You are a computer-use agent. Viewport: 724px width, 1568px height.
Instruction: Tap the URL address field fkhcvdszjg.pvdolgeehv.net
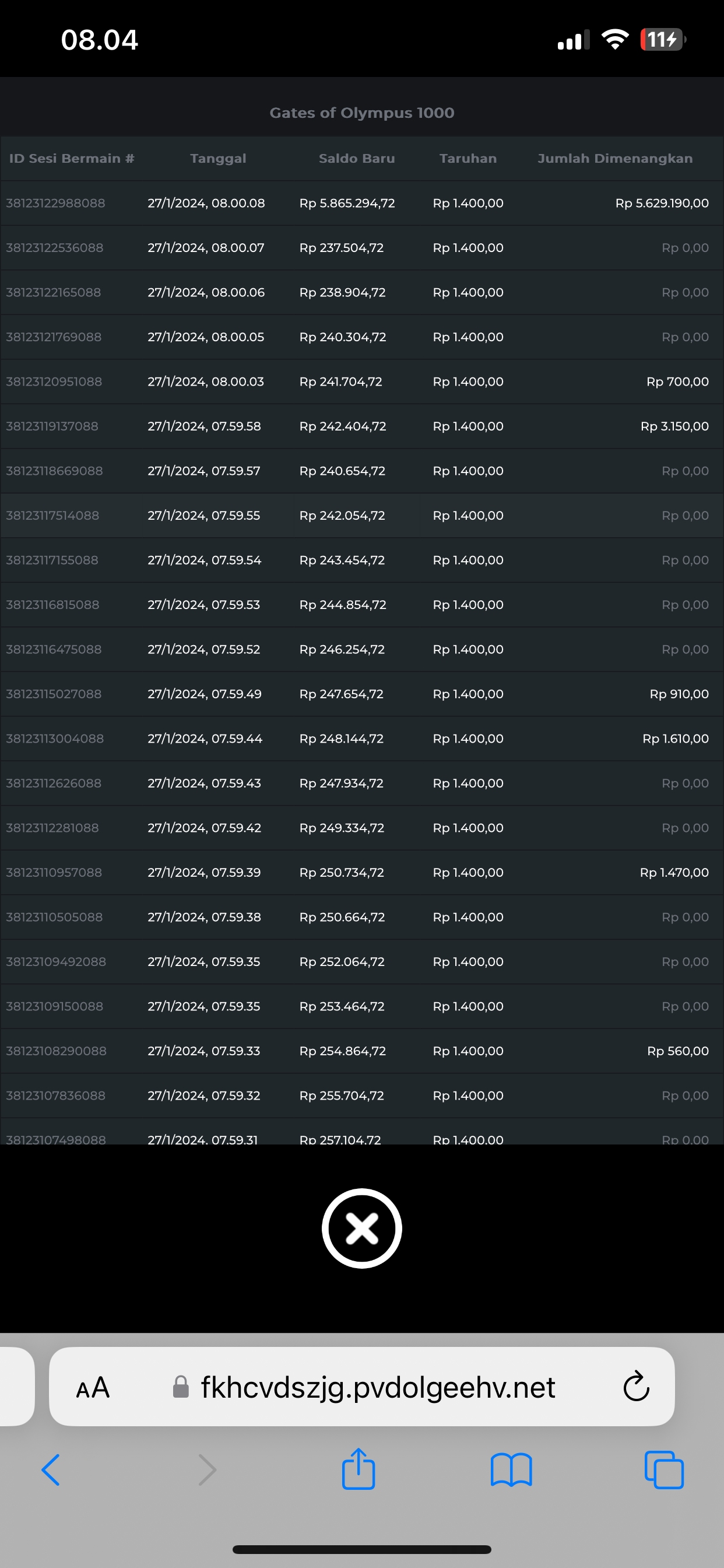[x=377, y=1388]
